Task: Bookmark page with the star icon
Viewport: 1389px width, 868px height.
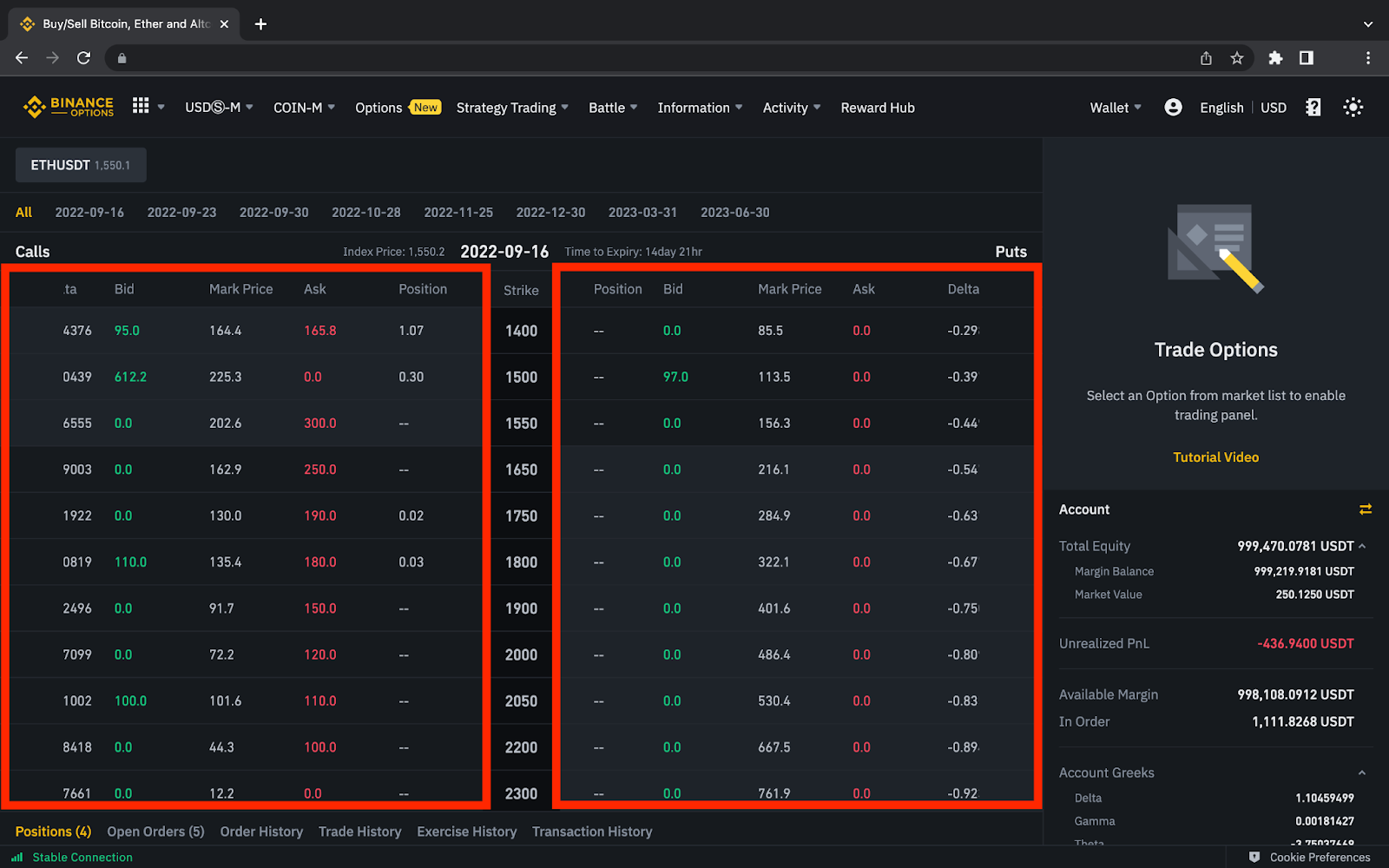Action: tap(1237, 58)
